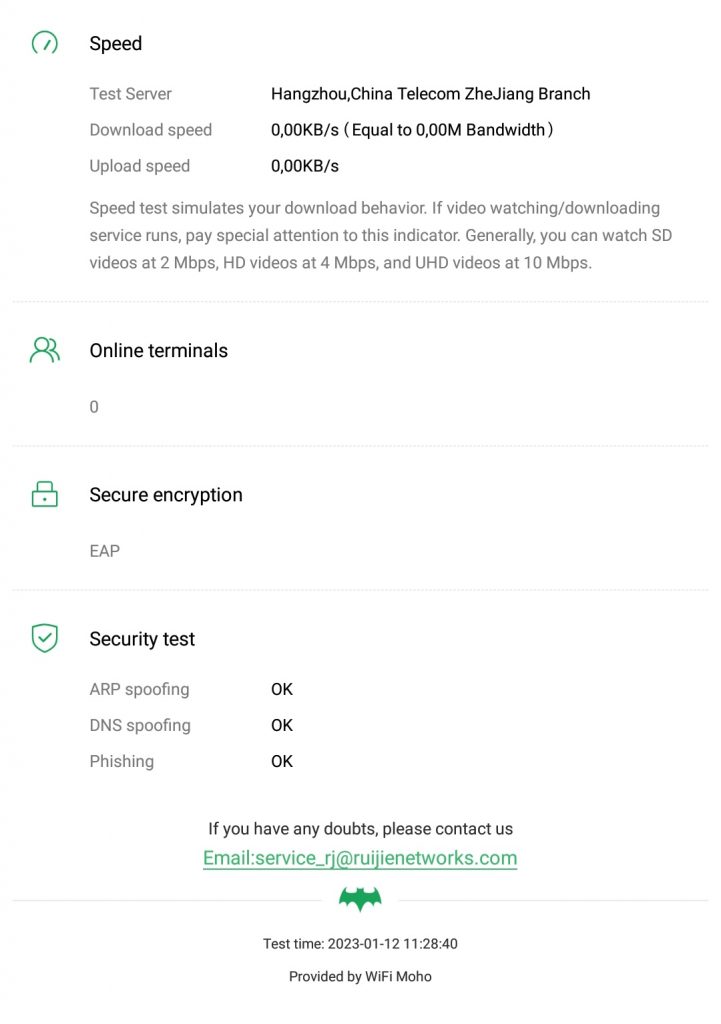This screenshot has height=1024, width=721.
Task: Click the ARP spoofing OK result
Action: [282, 689]
